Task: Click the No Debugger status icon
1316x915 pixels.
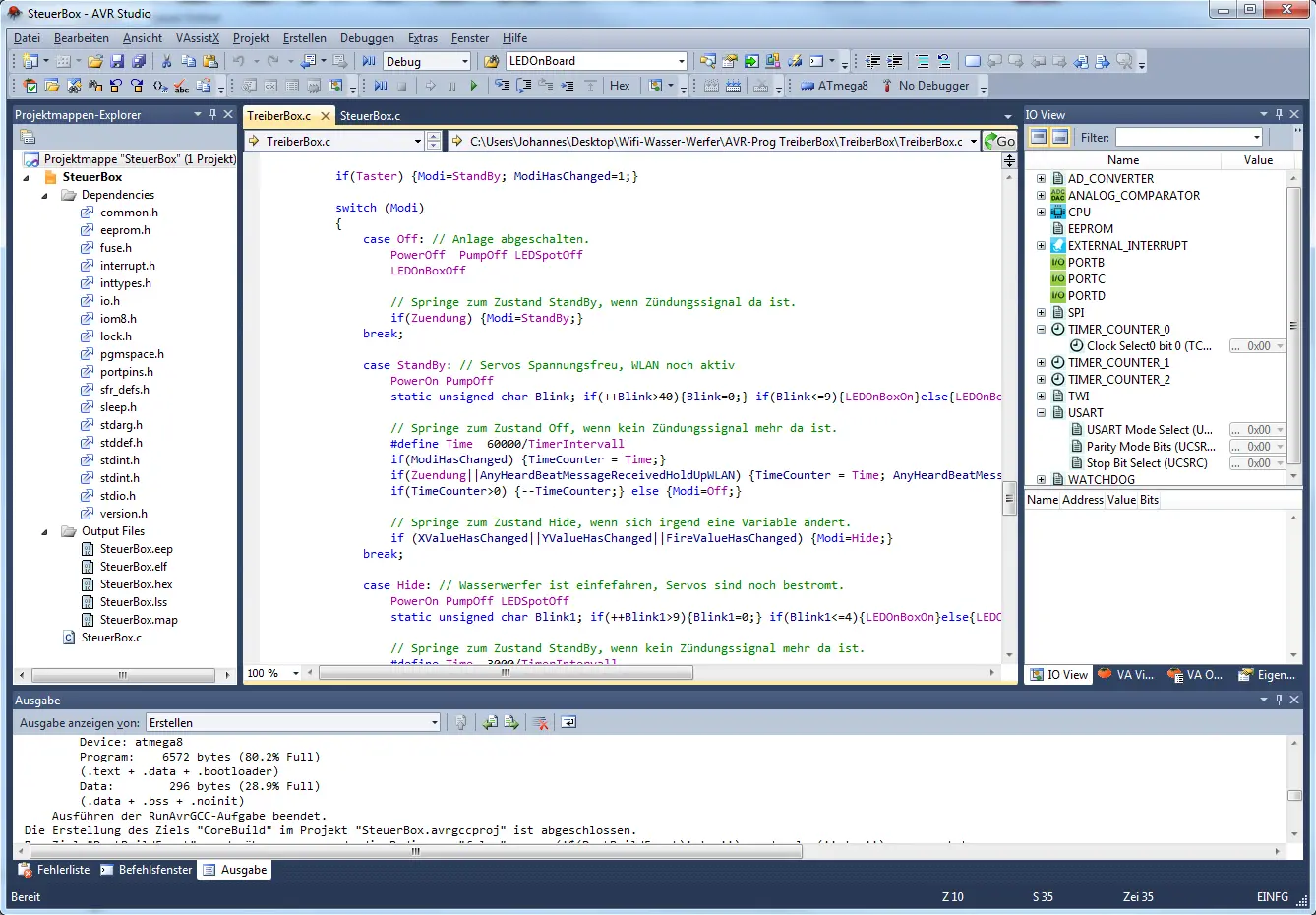Action: (888, 86)
